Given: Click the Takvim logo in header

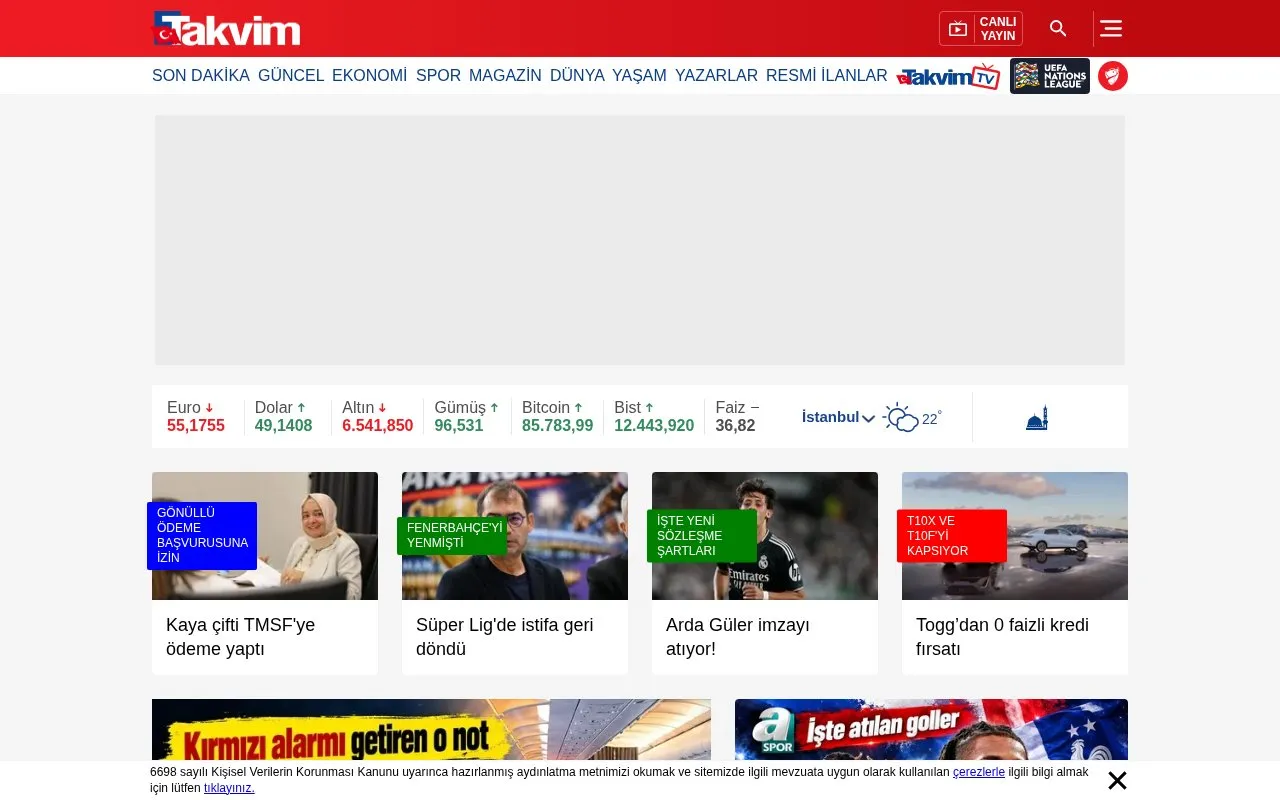Looking at the screenshot, I should (226, 28).
